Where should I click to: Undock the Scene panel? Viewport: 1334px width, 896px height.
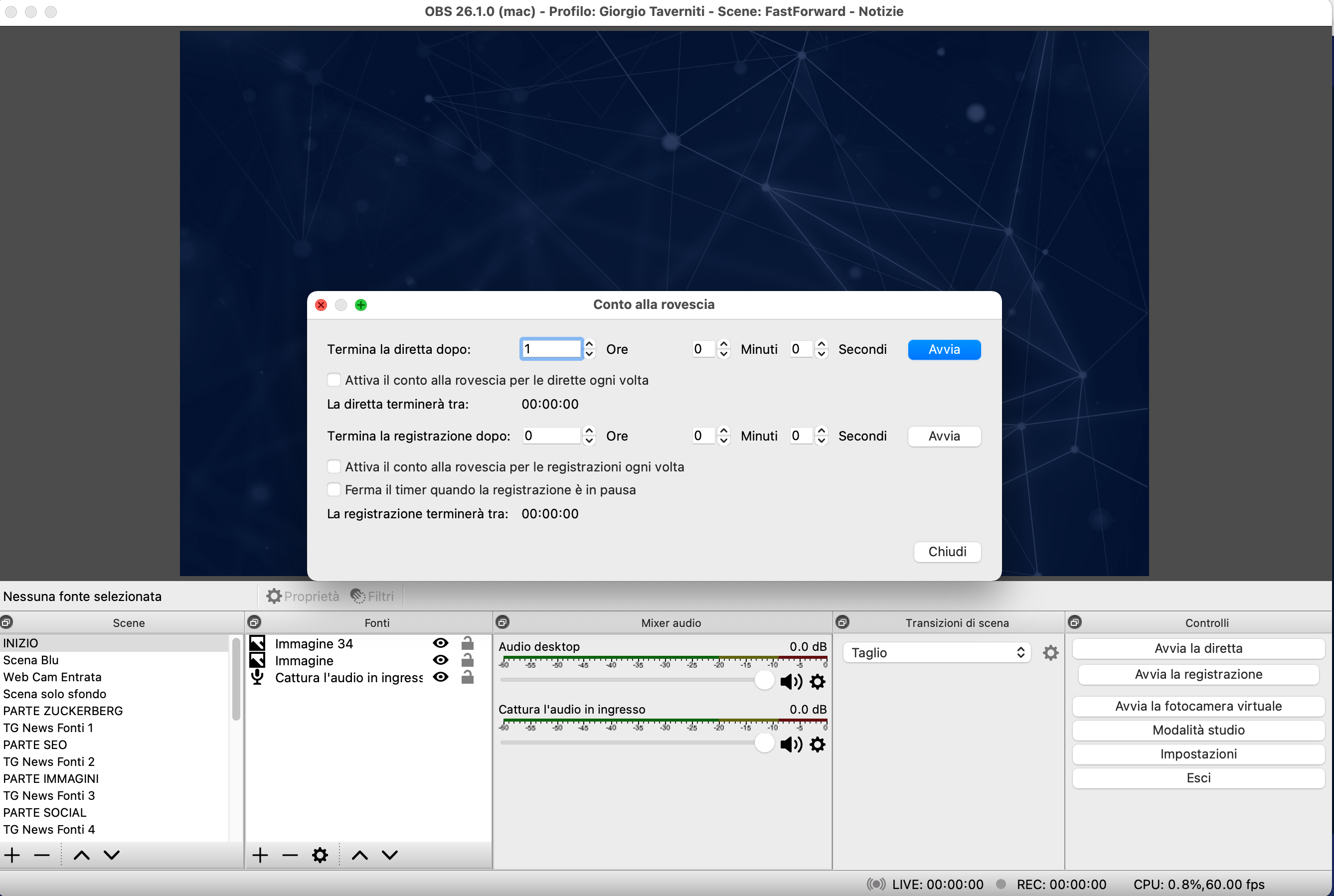click(x=6, y=622)
